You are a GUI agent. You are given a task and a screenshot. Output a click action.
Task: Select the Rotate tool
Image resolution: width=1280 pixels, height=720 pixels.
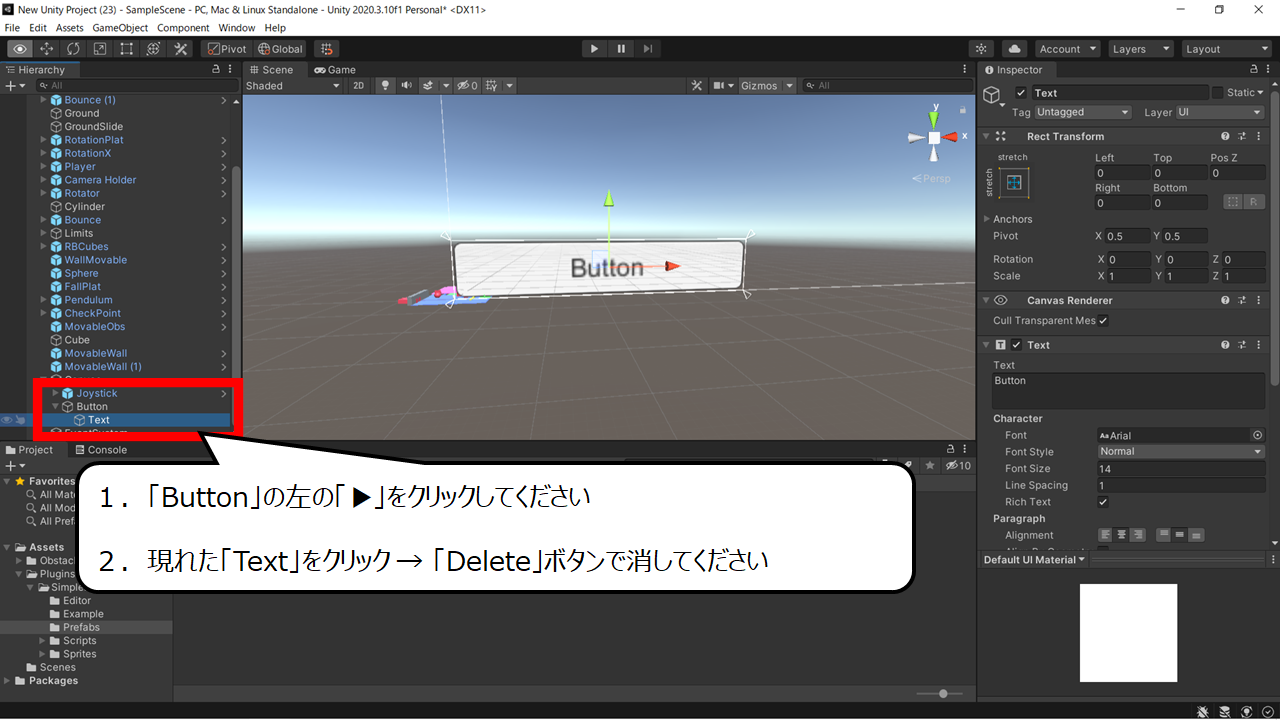[x=73, y=49]
